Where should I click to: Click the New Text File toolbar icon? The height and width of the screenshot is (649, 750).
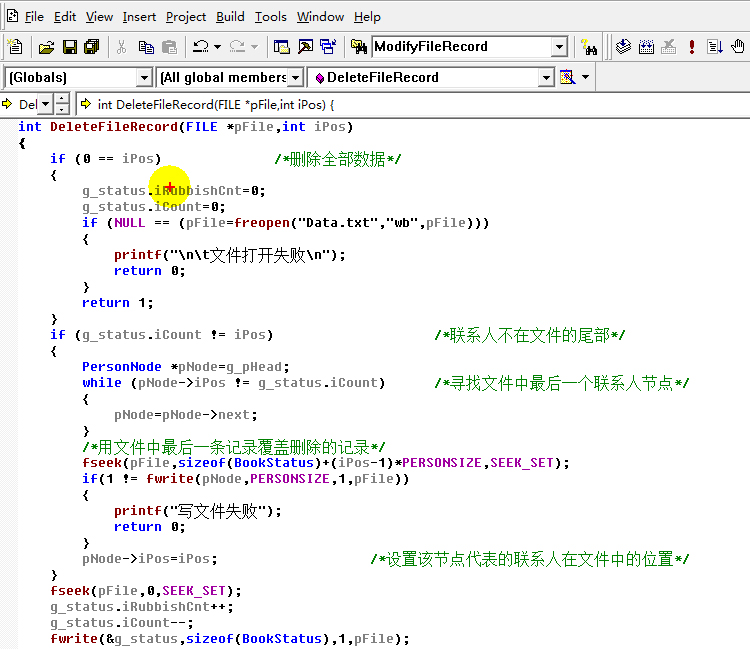15,46
